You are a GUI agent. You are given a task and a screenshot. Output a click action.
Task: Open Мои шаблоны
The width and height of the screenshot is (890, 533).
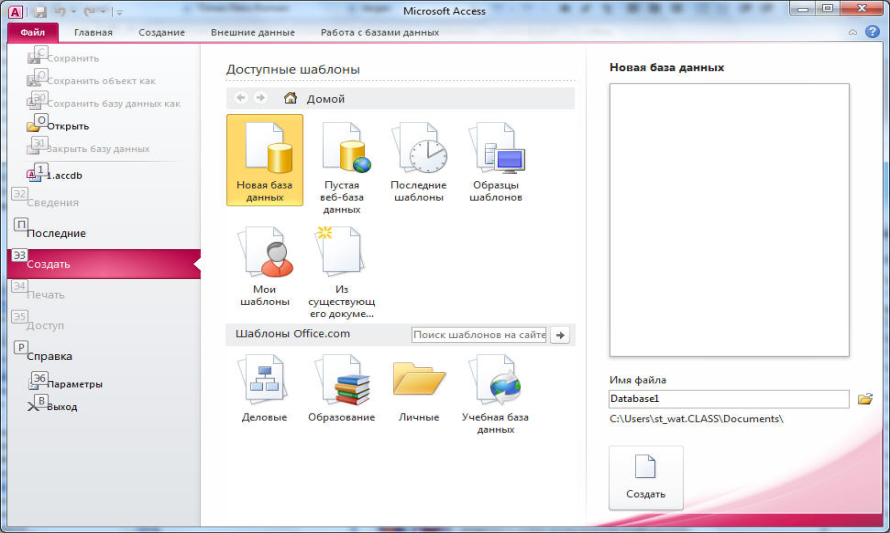[x=265, y=266]
